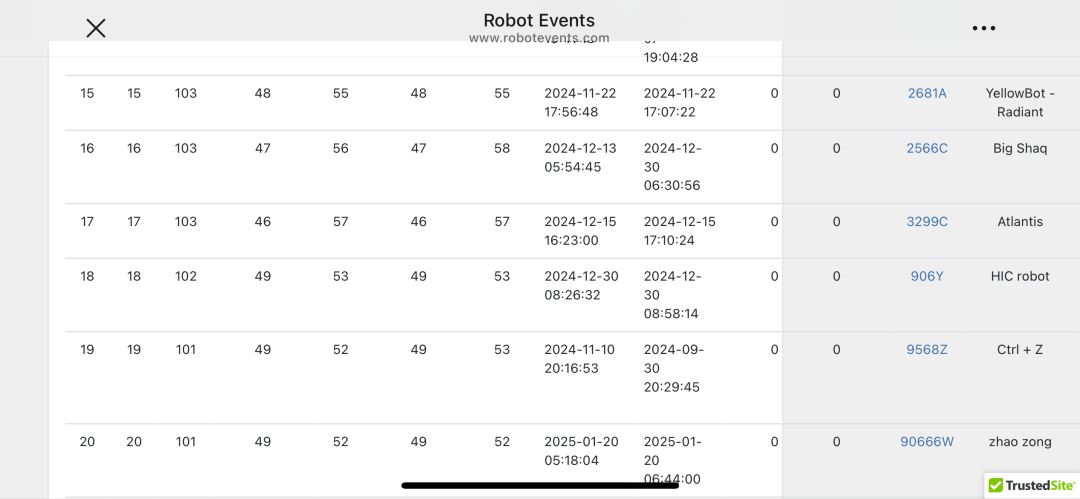Image resolution: width=1080 pixels, height=499 pixels.
Task: Tap the Robot Events page title
Action: pos(539,20)
